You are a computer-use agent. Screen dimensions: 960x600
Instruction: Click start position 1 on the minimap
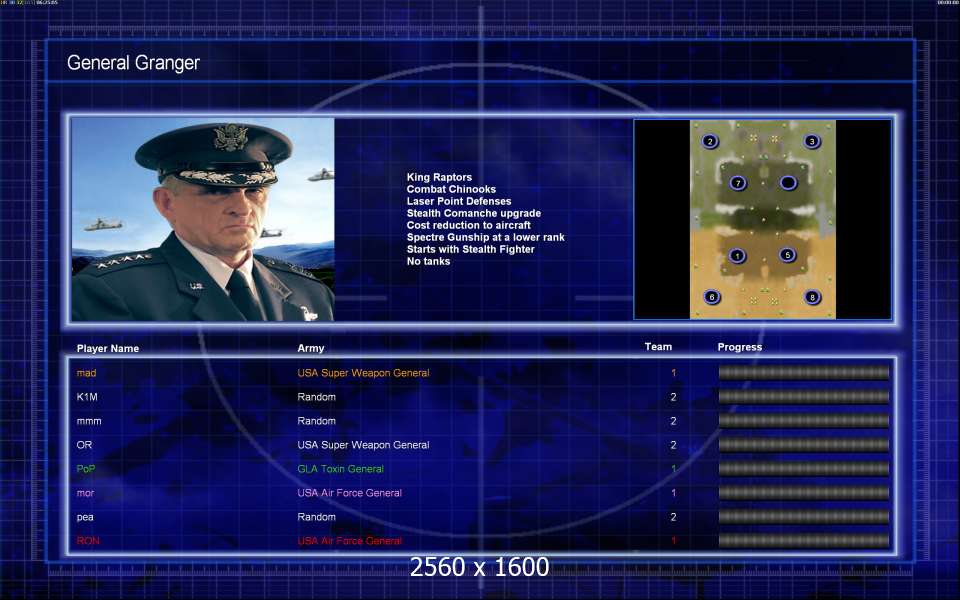point(737,255)
